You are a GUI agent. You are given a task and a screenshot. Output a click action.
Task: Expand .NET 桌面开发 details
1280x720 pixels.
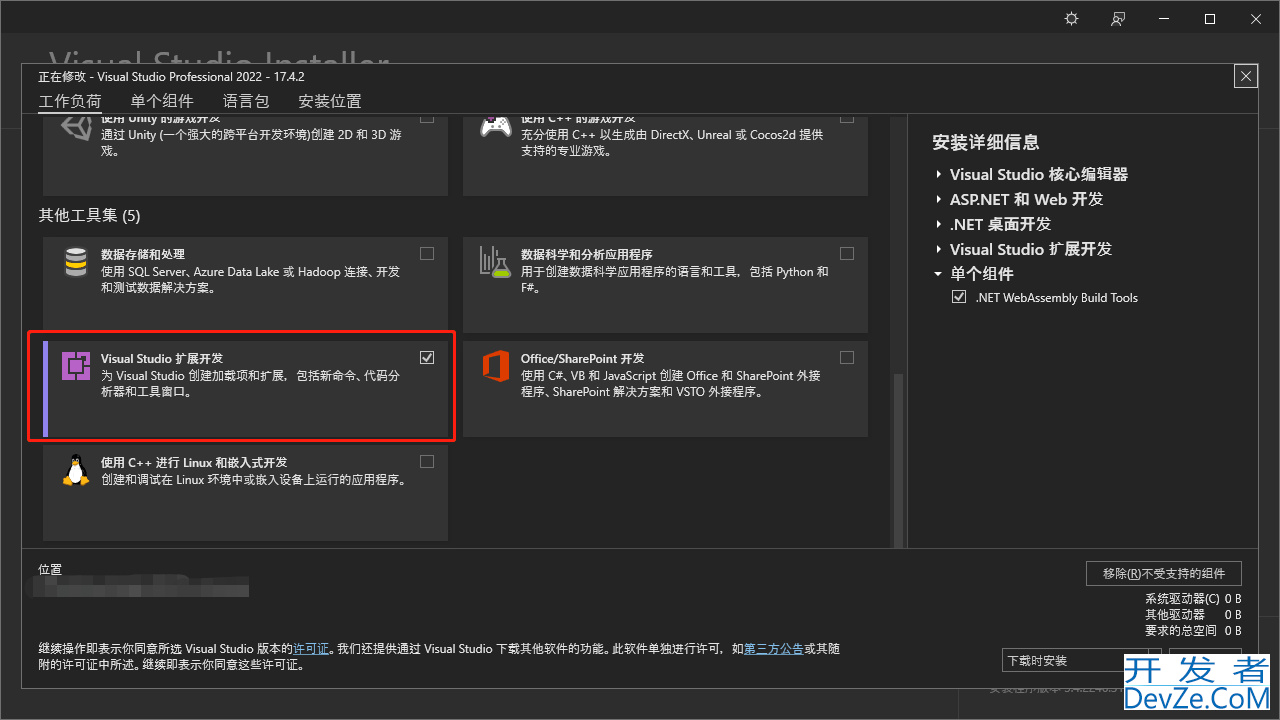pos(939,224)
